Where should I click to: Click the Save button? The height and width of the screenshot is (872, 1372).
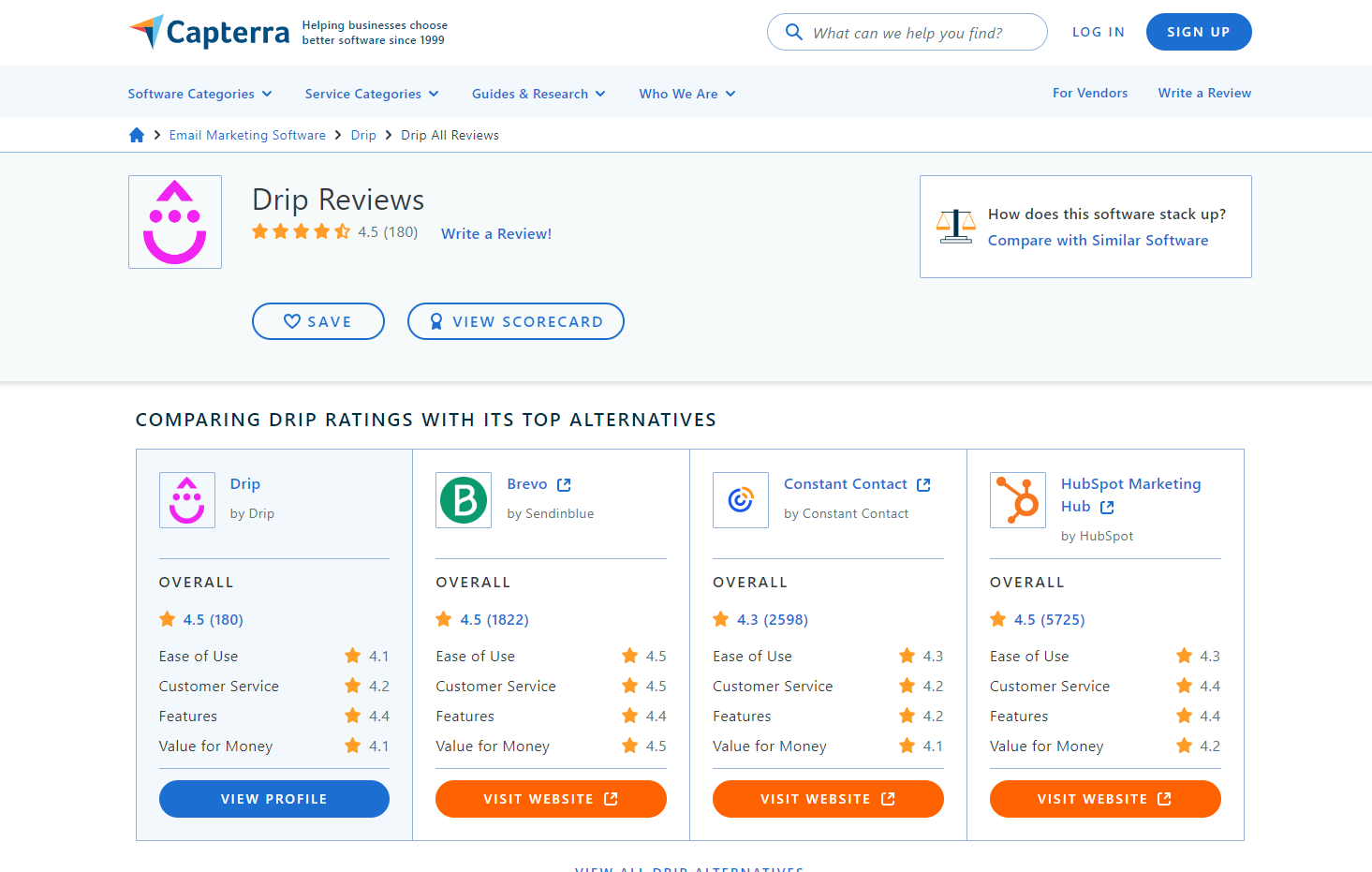(318, 321)
